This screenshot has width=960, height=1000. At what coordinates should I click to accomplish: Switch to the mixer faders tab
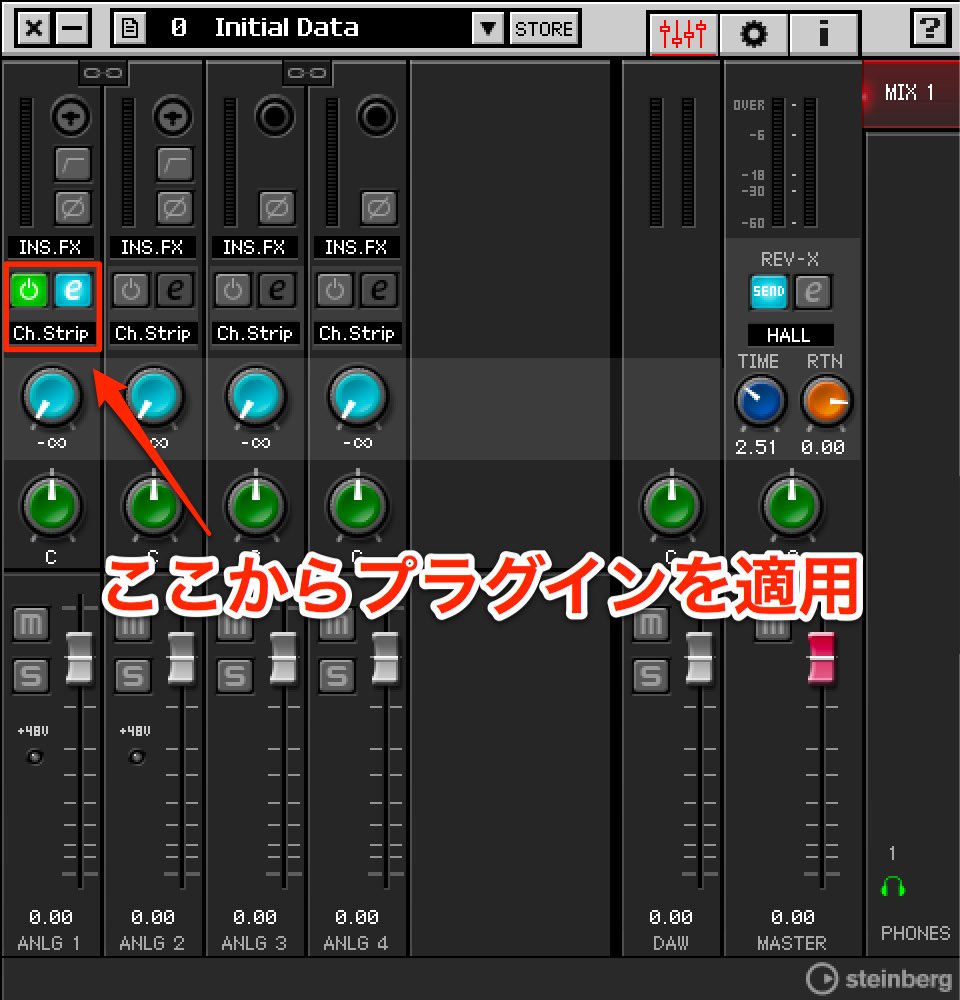pyautogui.click(x=683, y=33)
